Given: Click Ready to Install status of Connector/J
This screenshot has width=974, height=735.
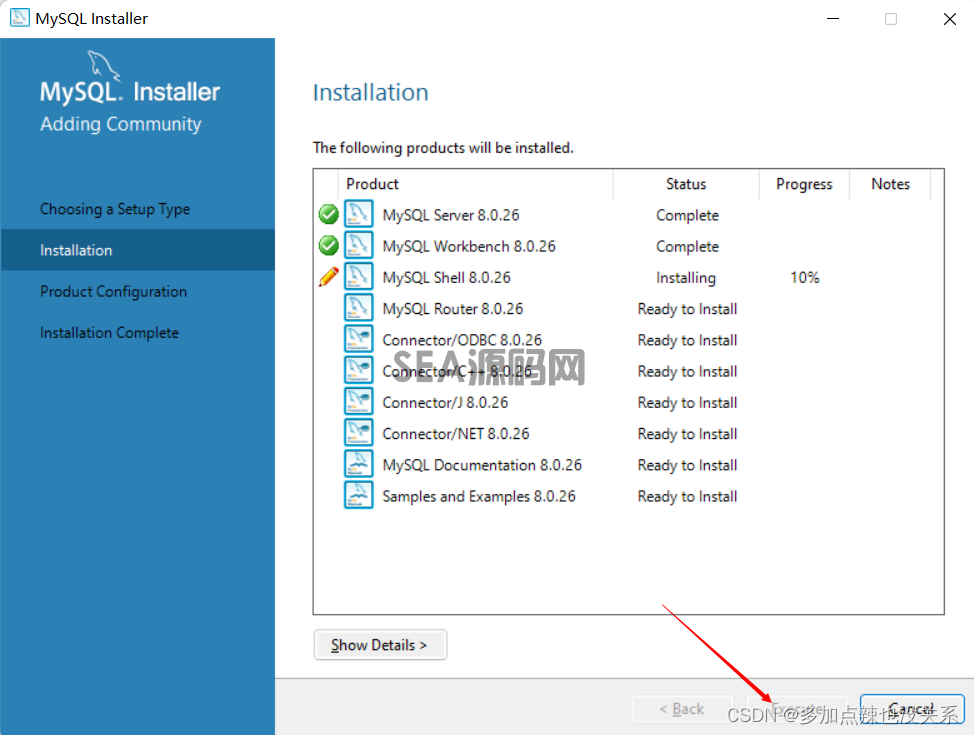Looking at the screenshot, I should pos(687,402).
